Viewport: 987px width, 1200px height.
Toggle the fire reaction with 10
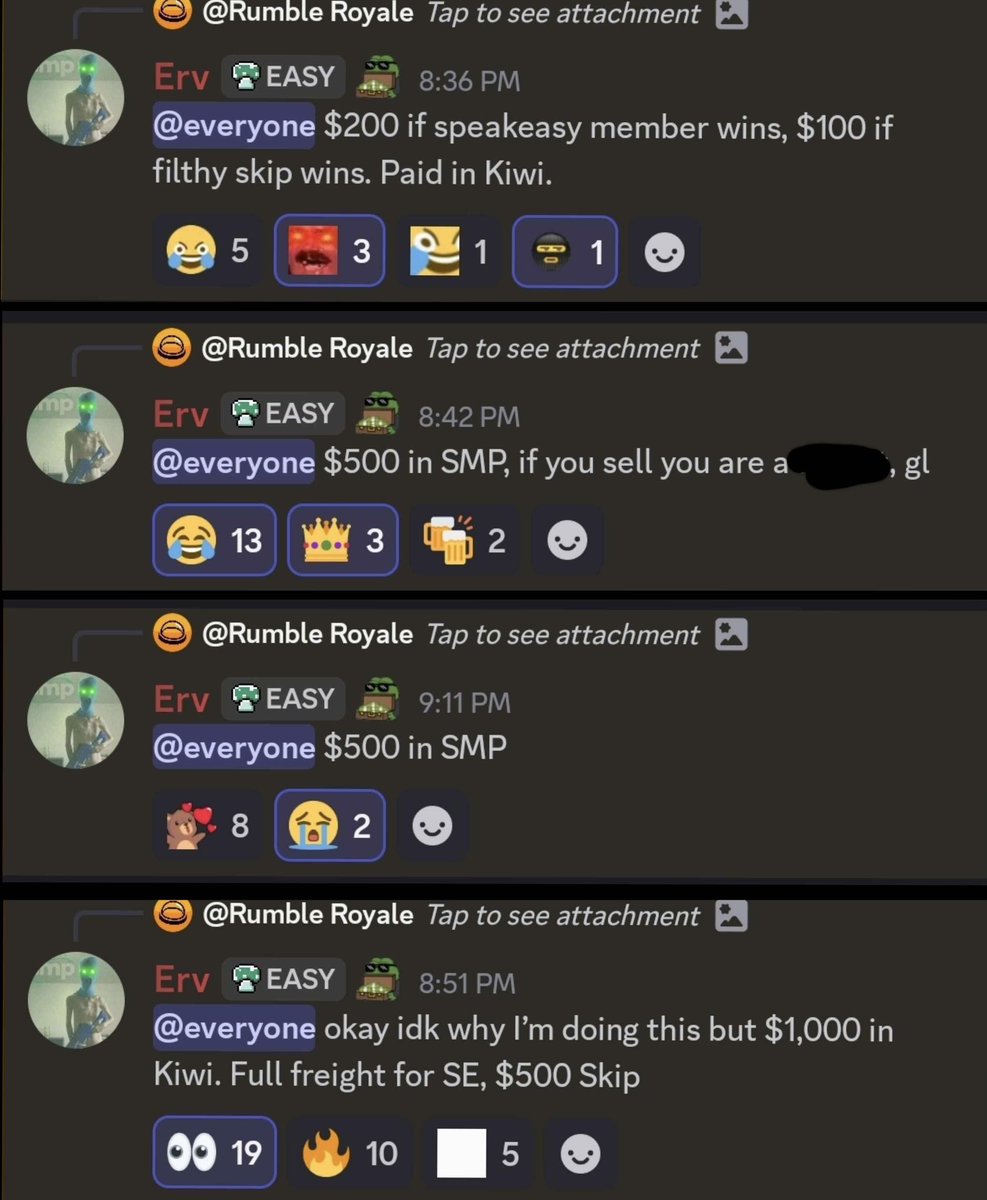click(349, 1153)
